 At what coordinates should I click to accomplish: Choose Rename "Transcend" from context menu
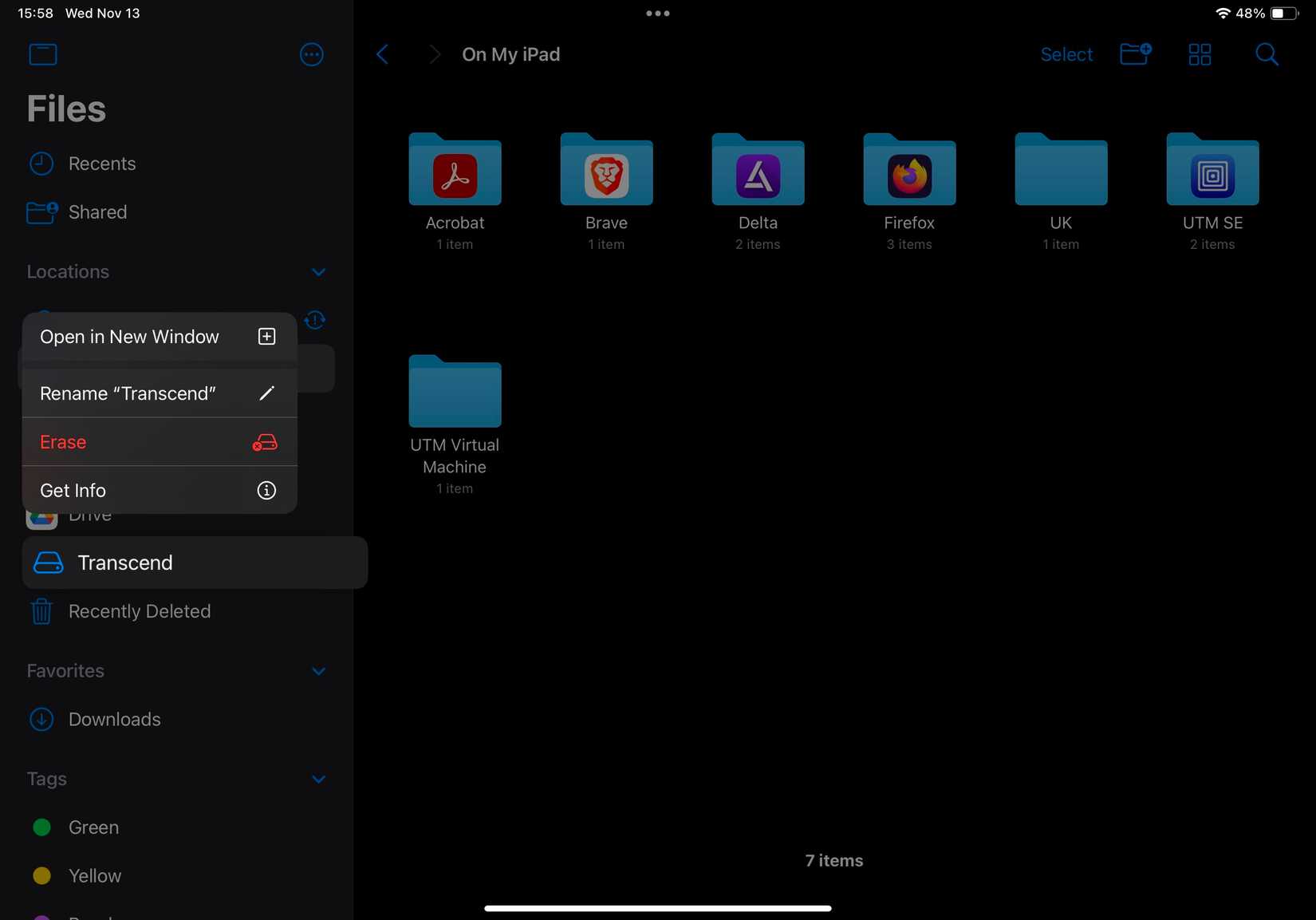pyautogui.click(x=128, y=393)
